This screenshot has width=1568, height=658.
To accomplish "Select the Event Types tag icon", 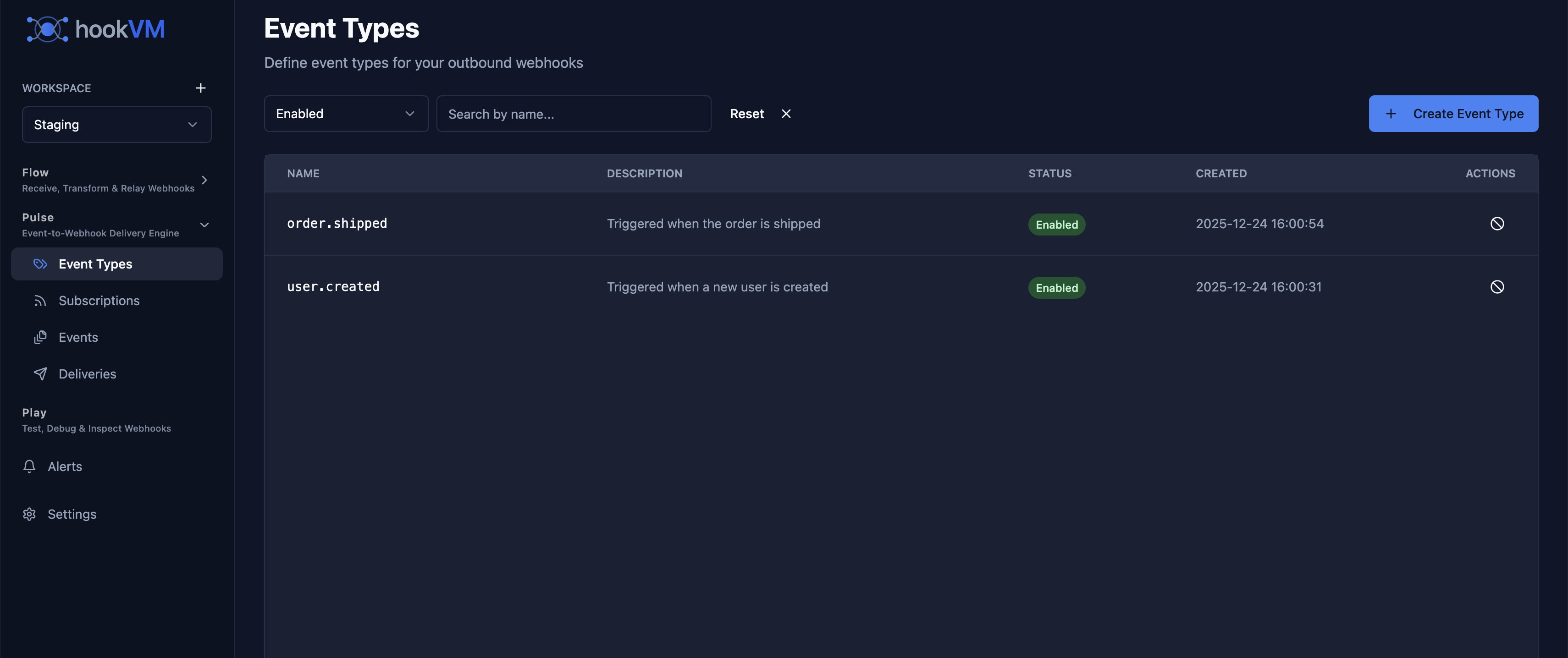I will click(x=40, y=264).
